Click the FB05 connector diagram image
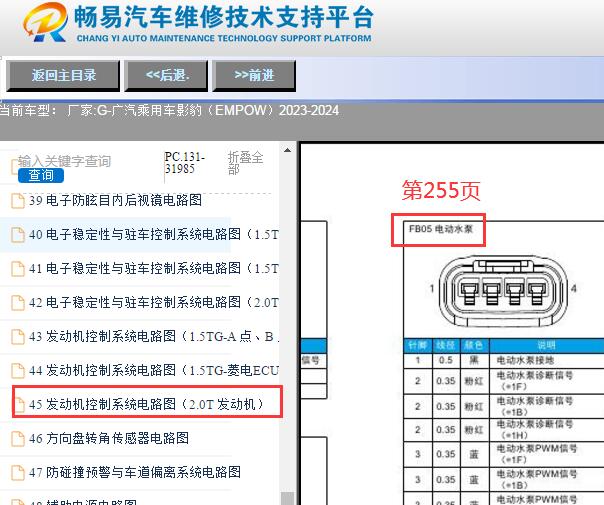The width and height of the screenshot is (604, 505). click(x=503, y=293)
